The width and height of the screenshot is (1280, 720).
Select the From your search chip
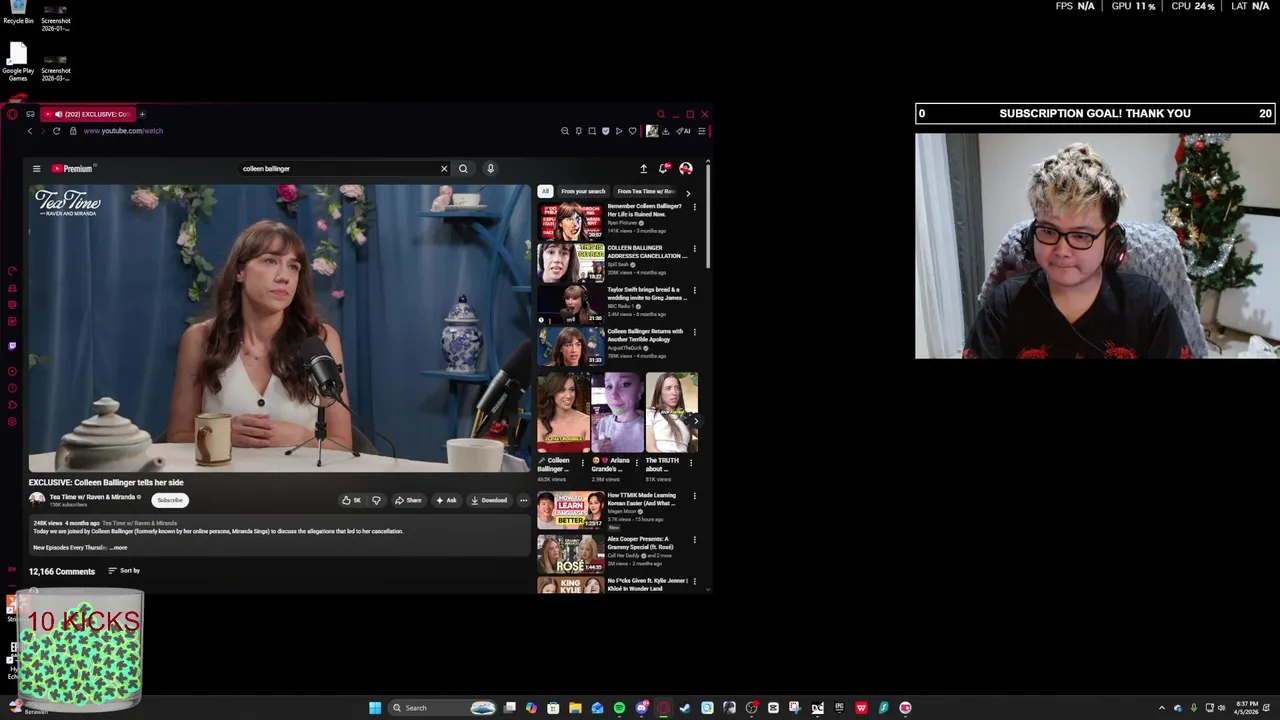click(x=583, y=191)
